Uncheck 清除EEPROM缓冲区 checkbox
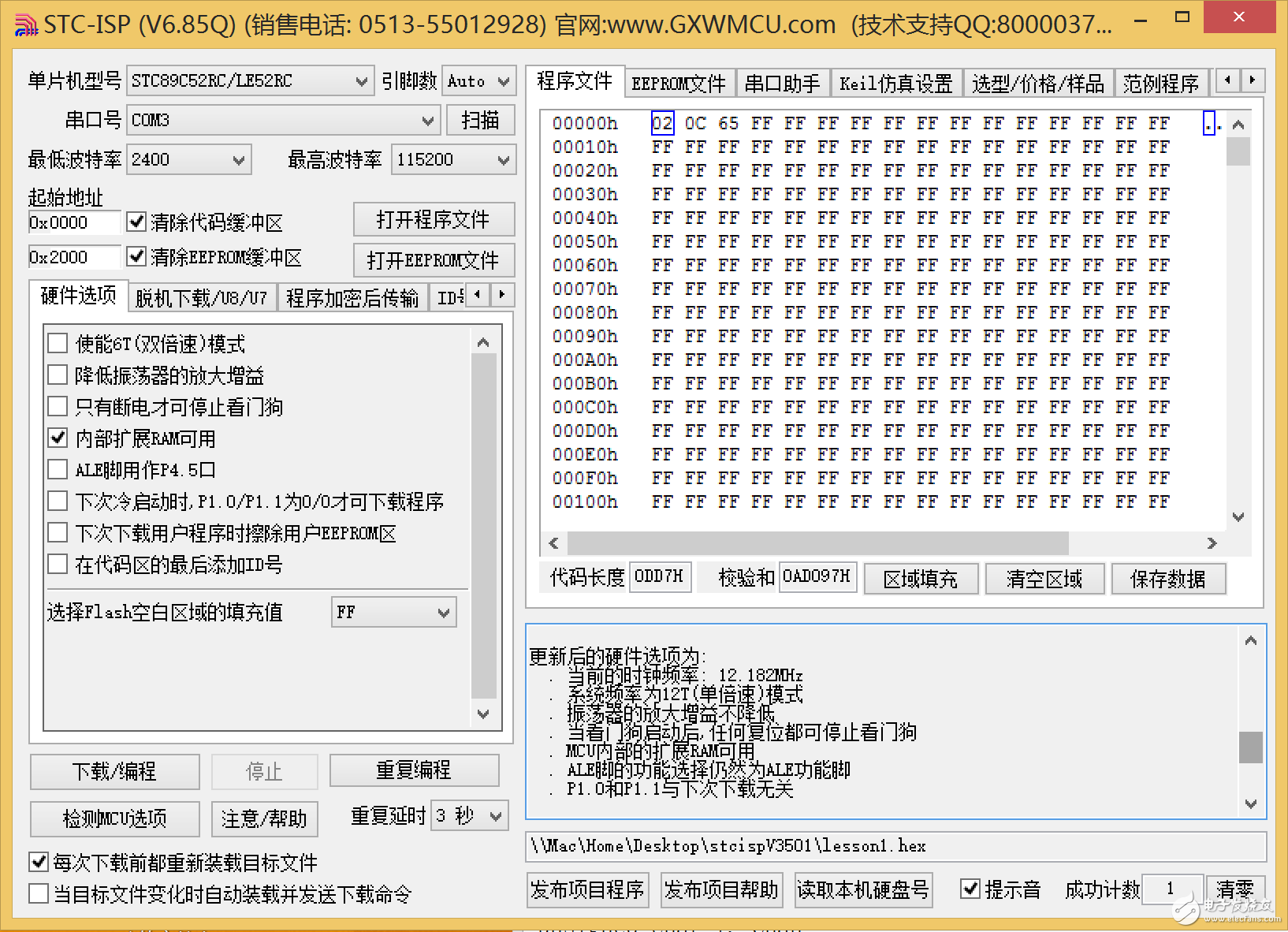The image size is (1288, 932). 137,256
